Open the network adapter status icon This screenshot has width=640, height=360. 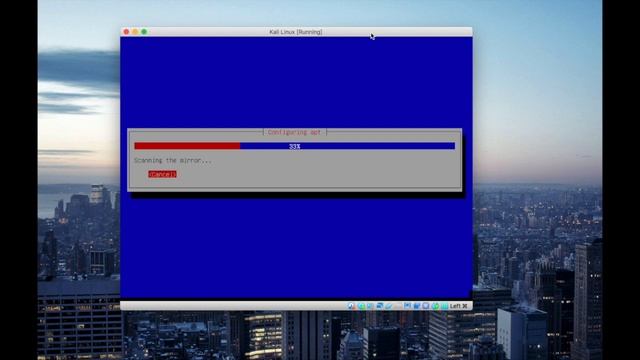click(x=380, y=306)
